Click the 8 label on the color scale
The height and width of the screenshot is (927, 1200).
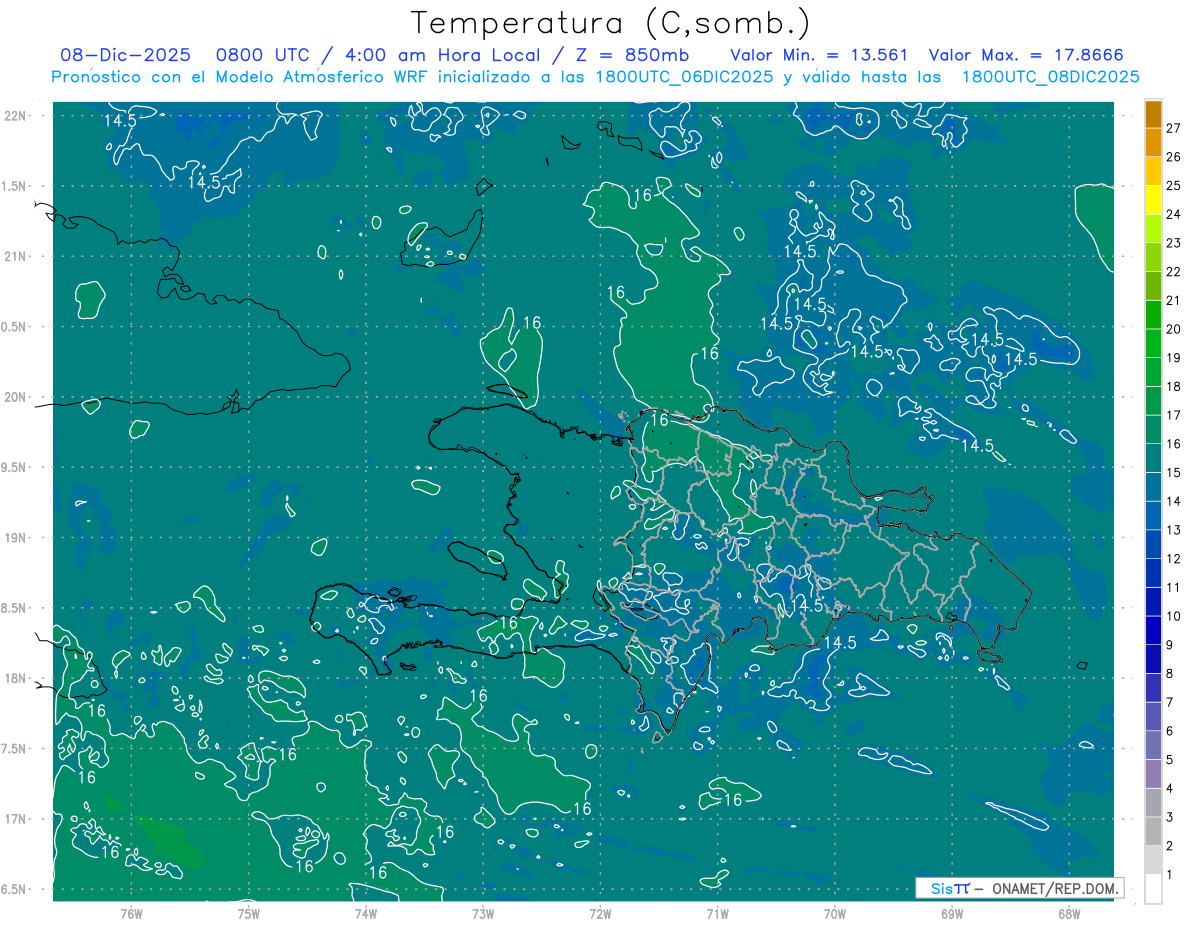point(1170,674)
